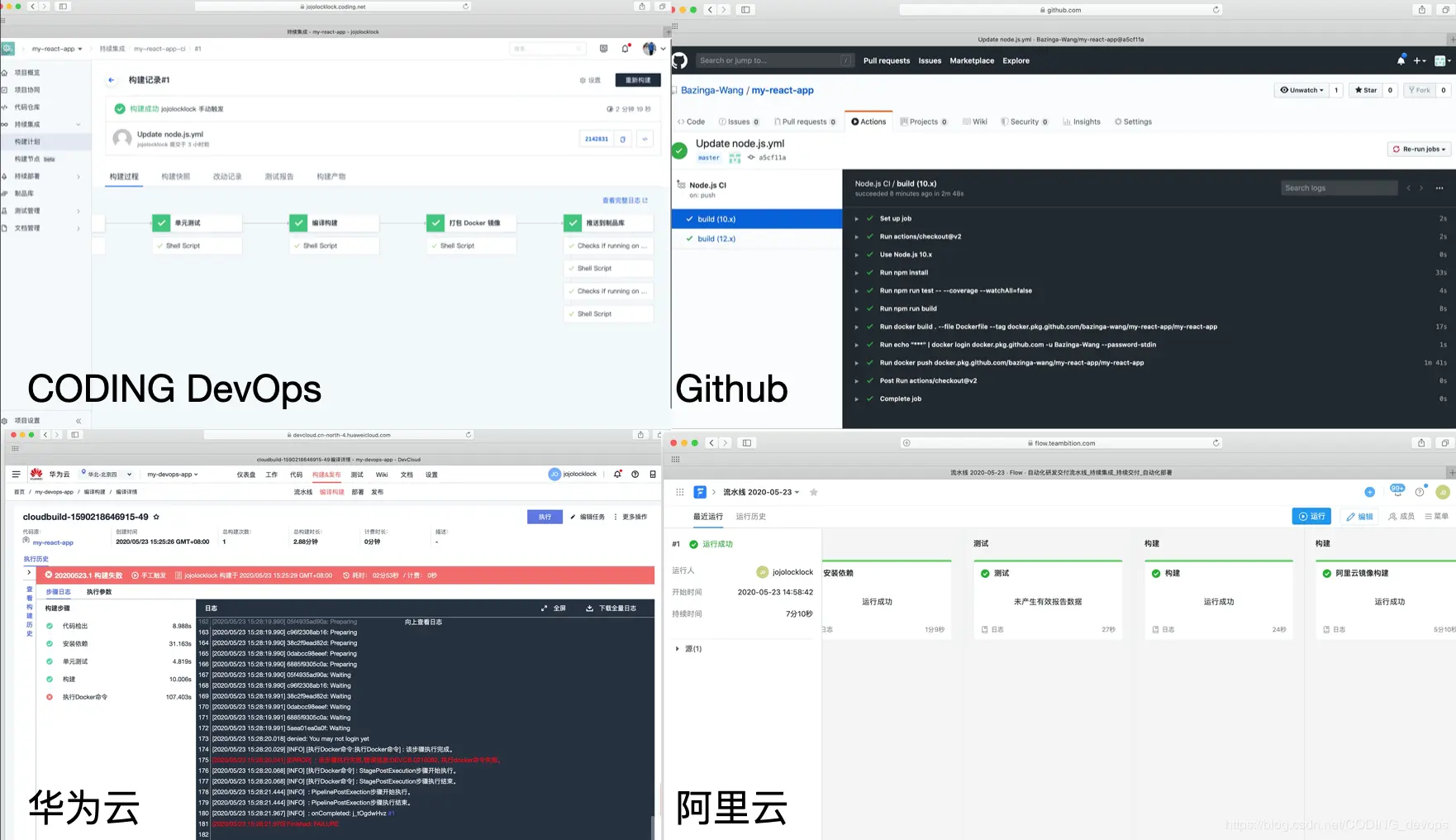The height and width of the screenshot is (840, 1456).
Task: Click 编辑任务 in Huawei build page
Action: click(x=588, y=517)
